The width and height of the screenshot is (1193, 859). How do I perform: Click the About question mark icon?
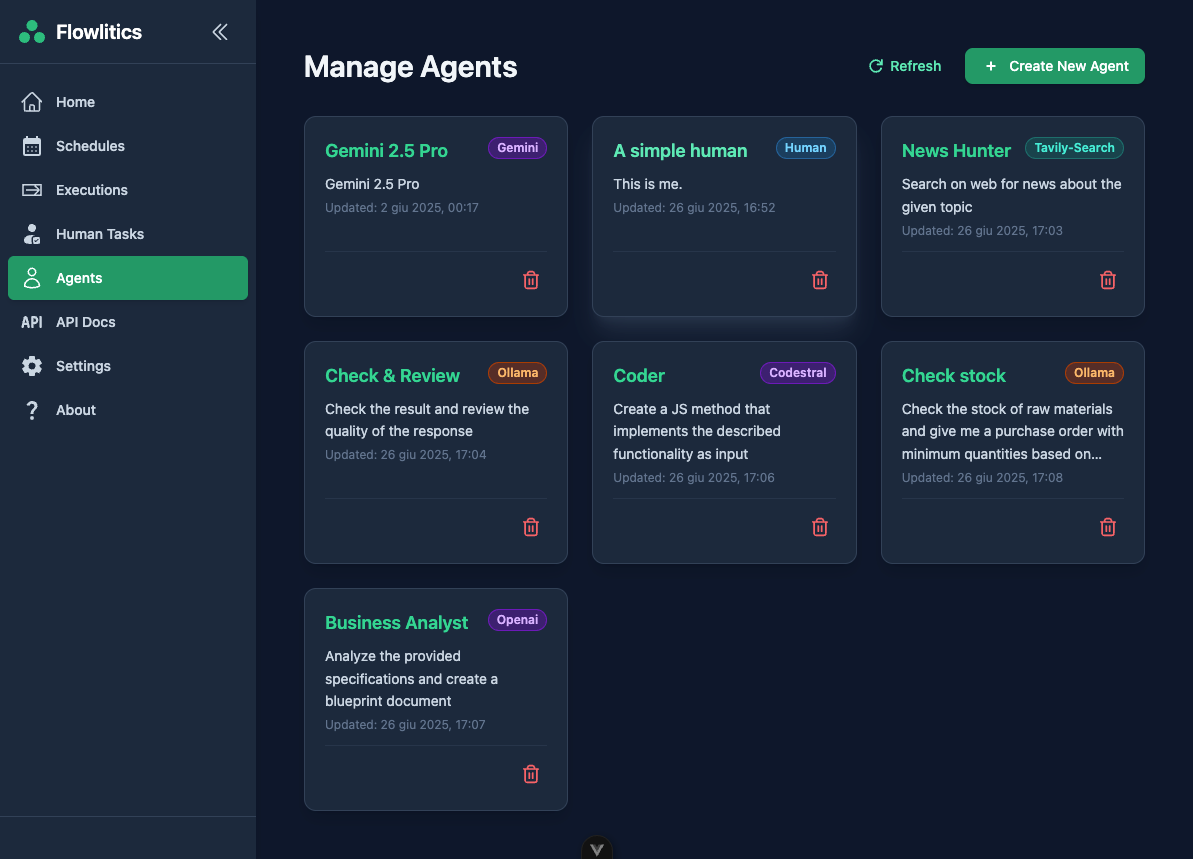[x=32, y=410]
